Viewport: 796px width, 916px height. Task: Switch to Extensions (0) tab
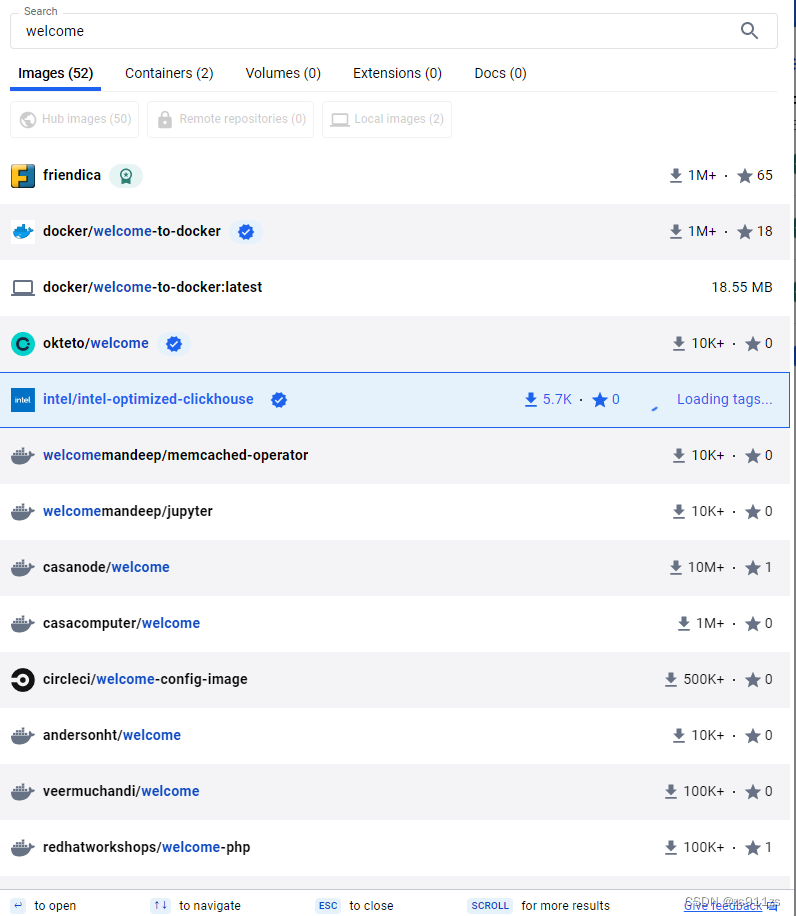pos(397,73)
